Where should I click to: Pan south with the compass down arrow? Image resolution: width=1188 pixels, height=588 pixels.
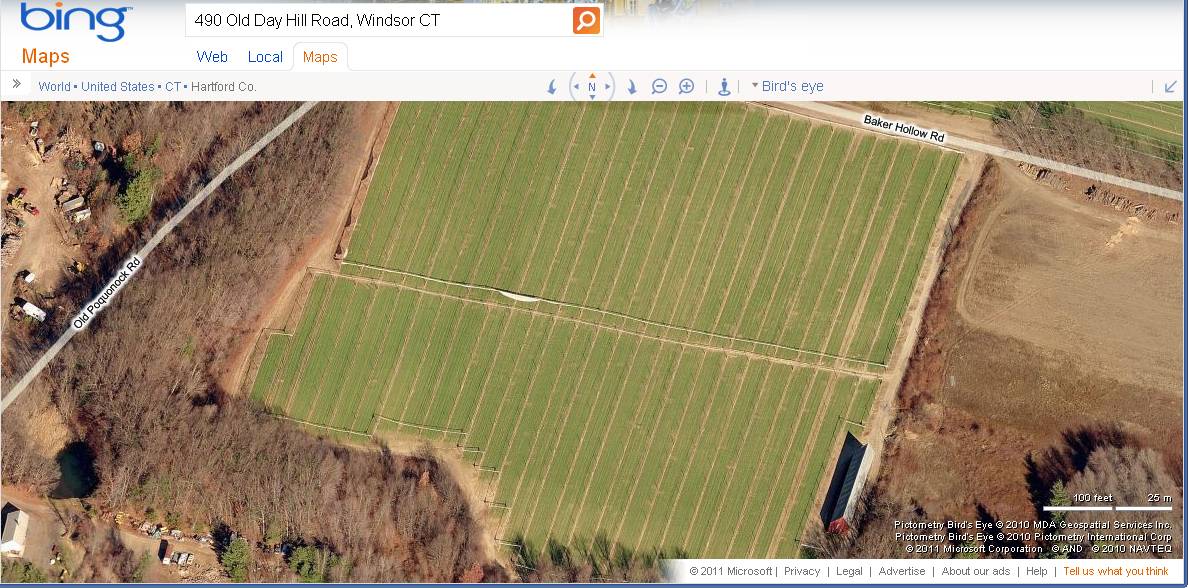(x=592, y=98)
